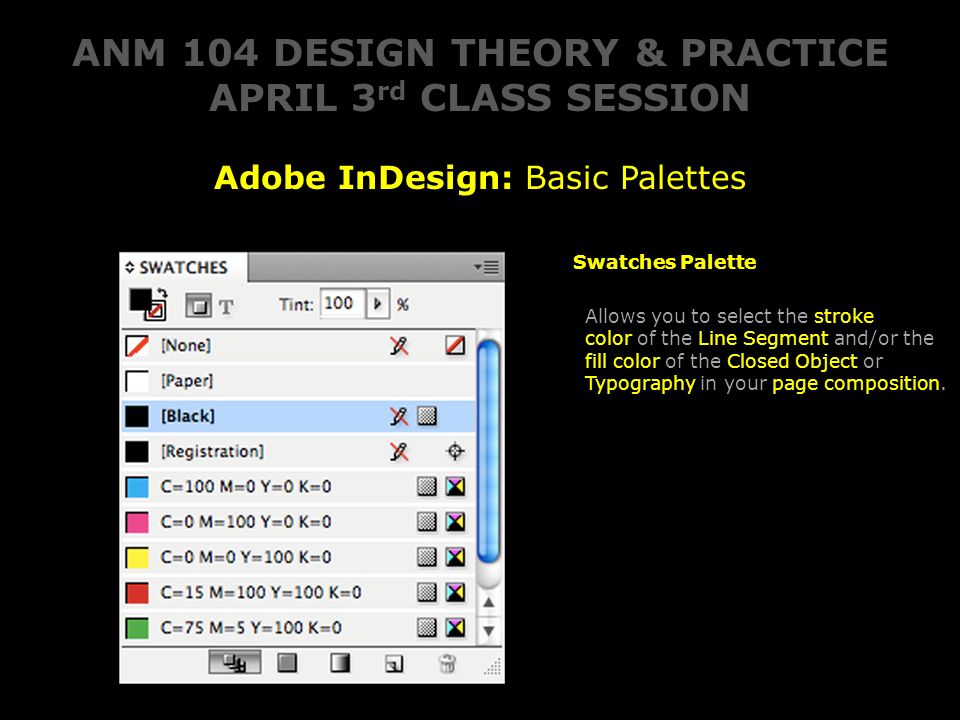Click CMYK mode icon on yellow row

coord(455,557)
